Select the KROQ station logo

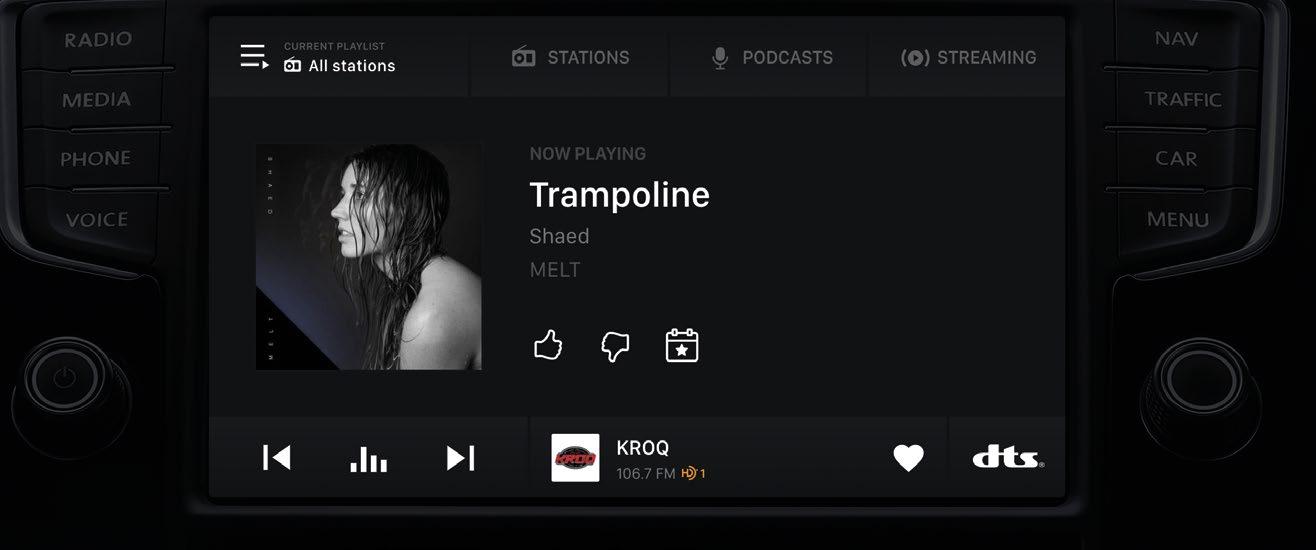(575, 458)
